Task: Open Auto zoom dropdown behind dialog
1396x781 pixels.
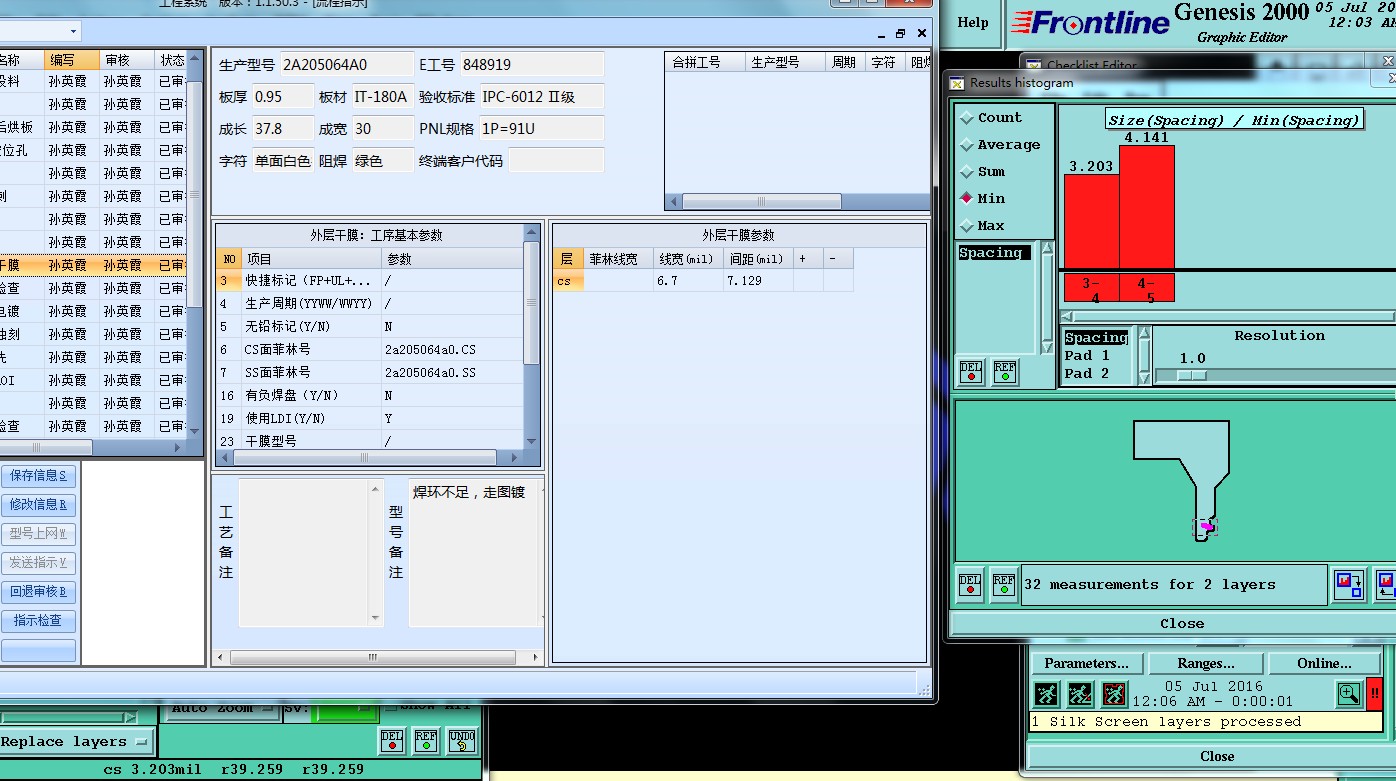Action: 220,708
